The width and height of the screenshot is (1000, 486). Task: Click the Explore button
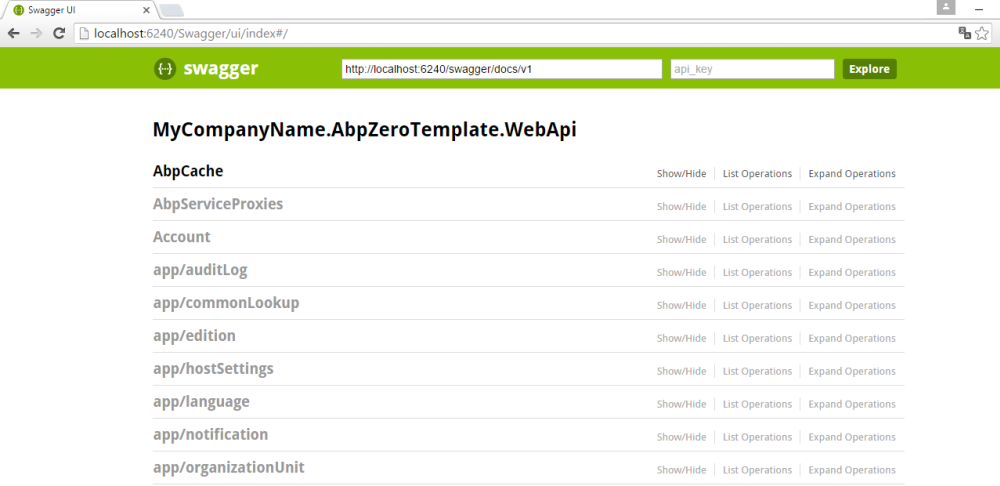pos(869,69)
